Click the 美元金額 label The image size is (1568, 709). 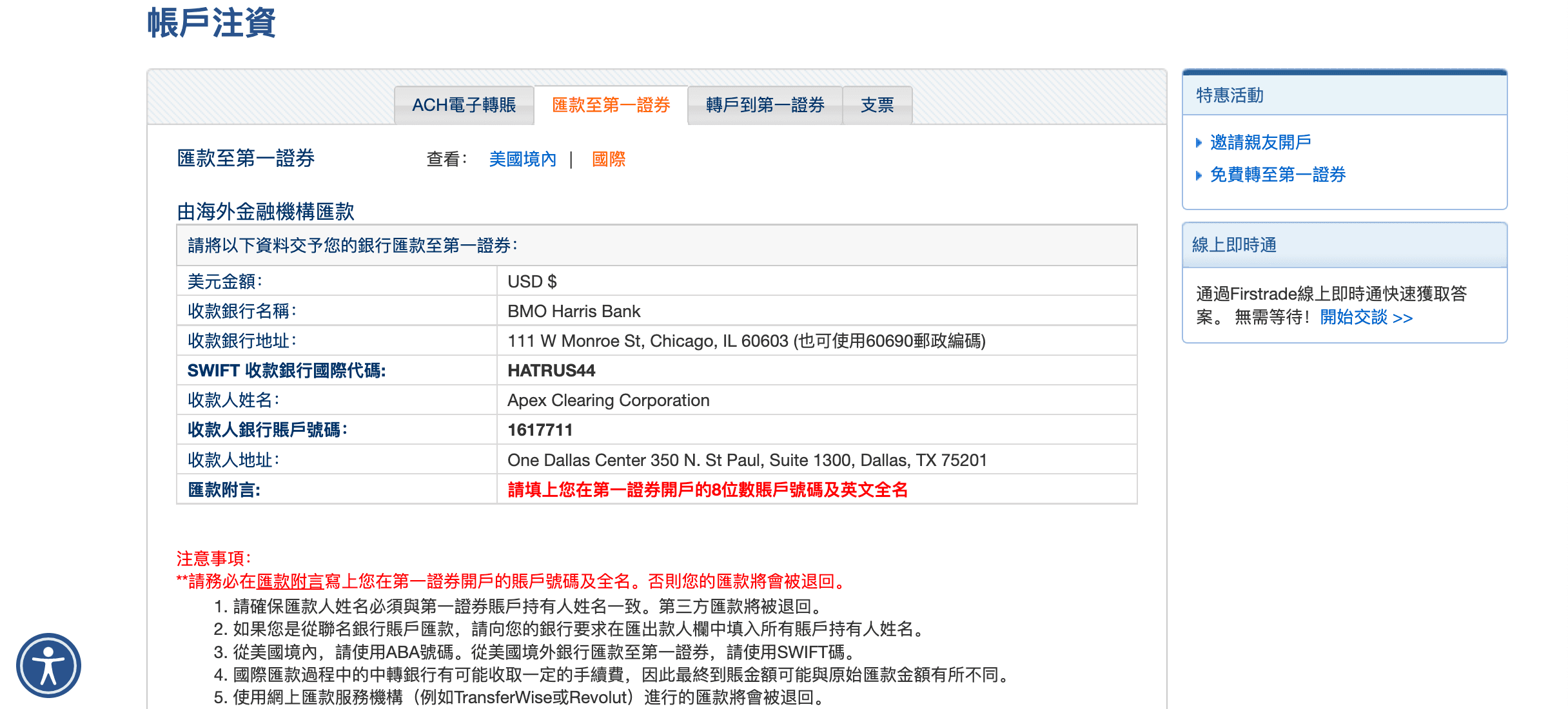click(x=225, y=282)
